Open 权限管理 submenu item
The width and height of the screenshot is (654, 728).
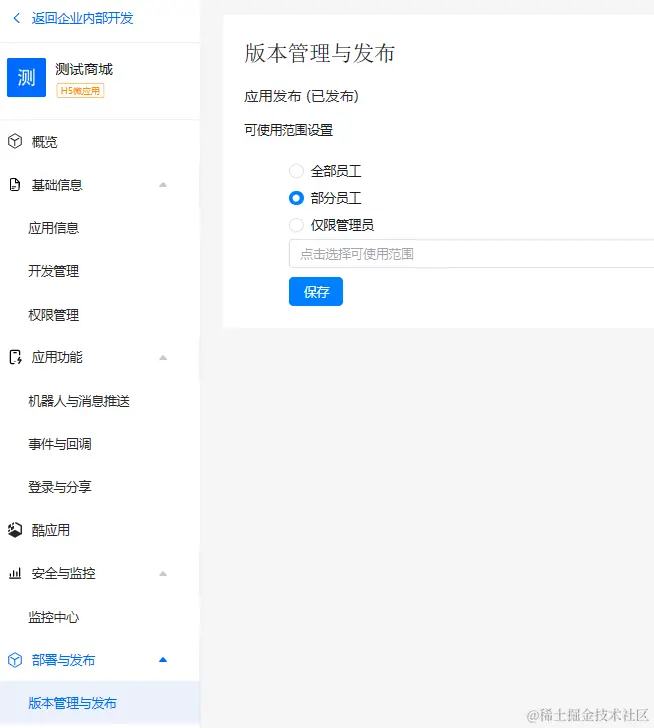click(53, 315)
